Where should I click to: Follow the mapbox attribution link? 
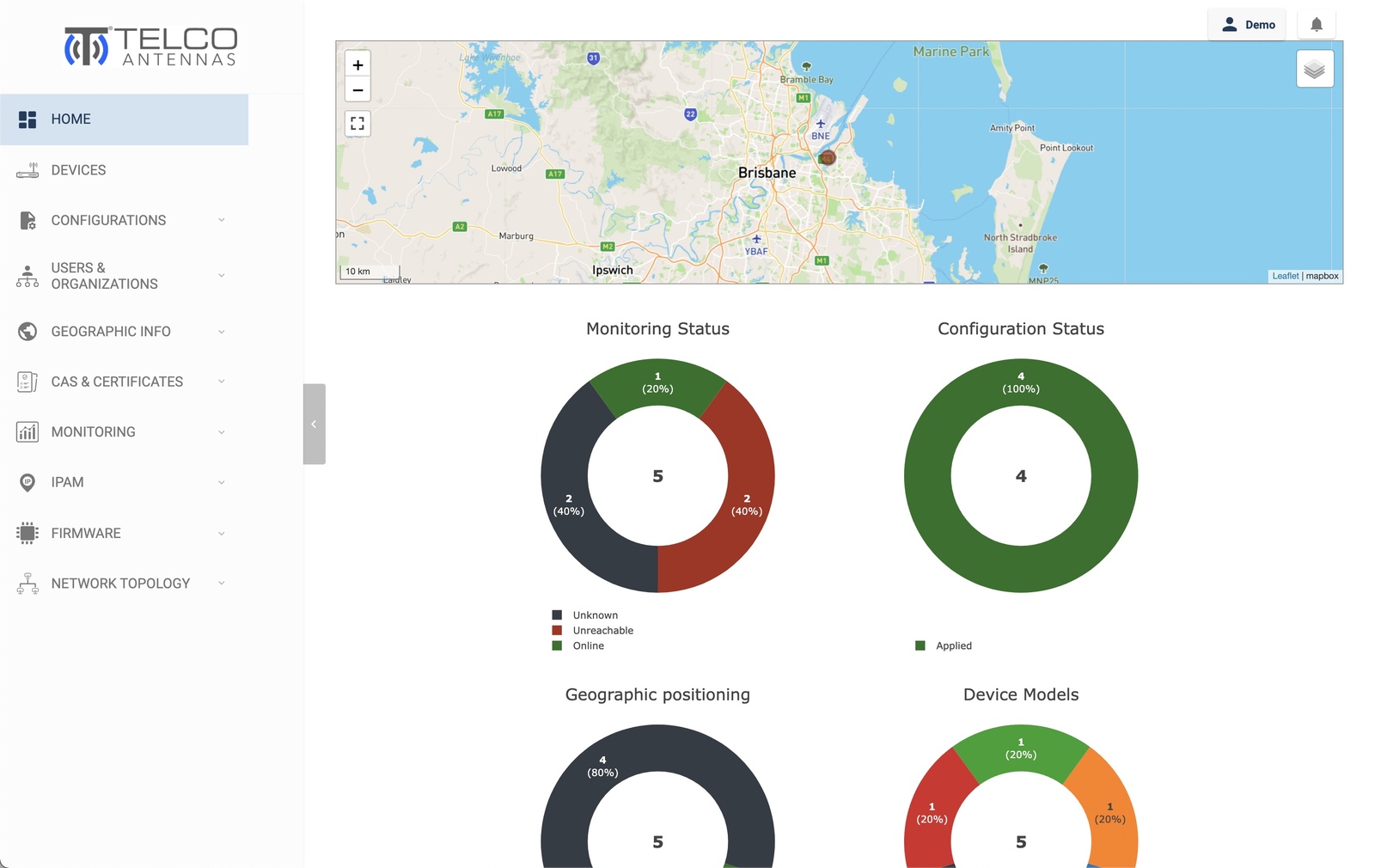coord(1322,276)
